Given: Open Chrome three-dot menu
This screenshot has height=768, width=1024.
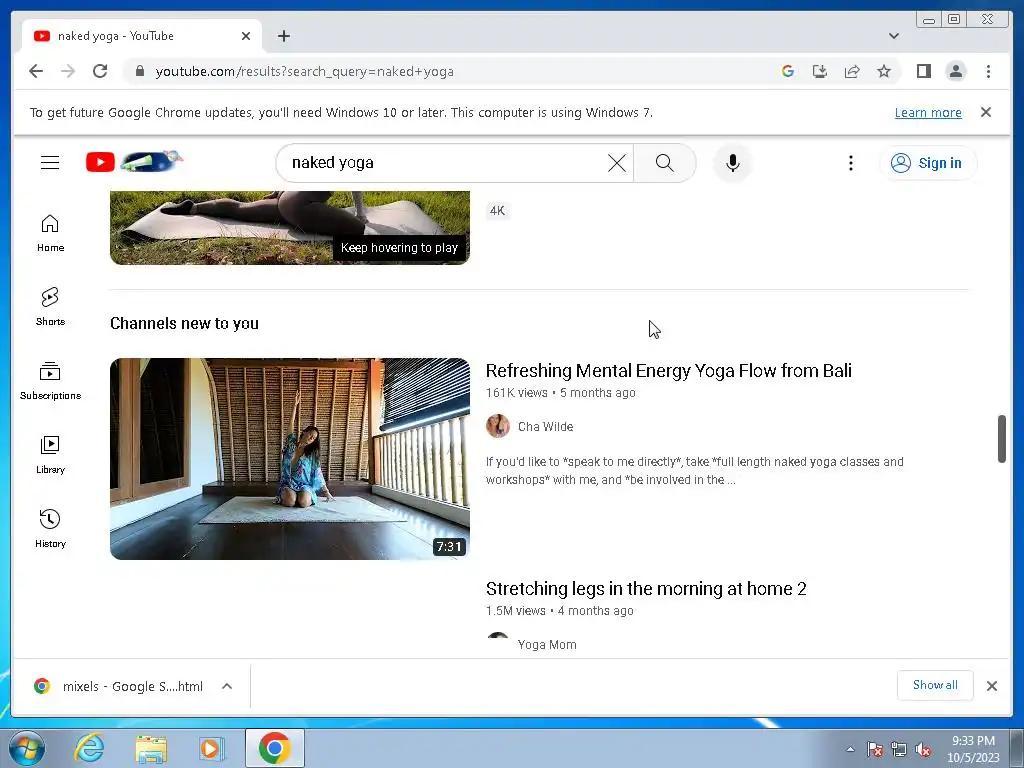Looking at the screenshot, I should (x=988, y=71).
